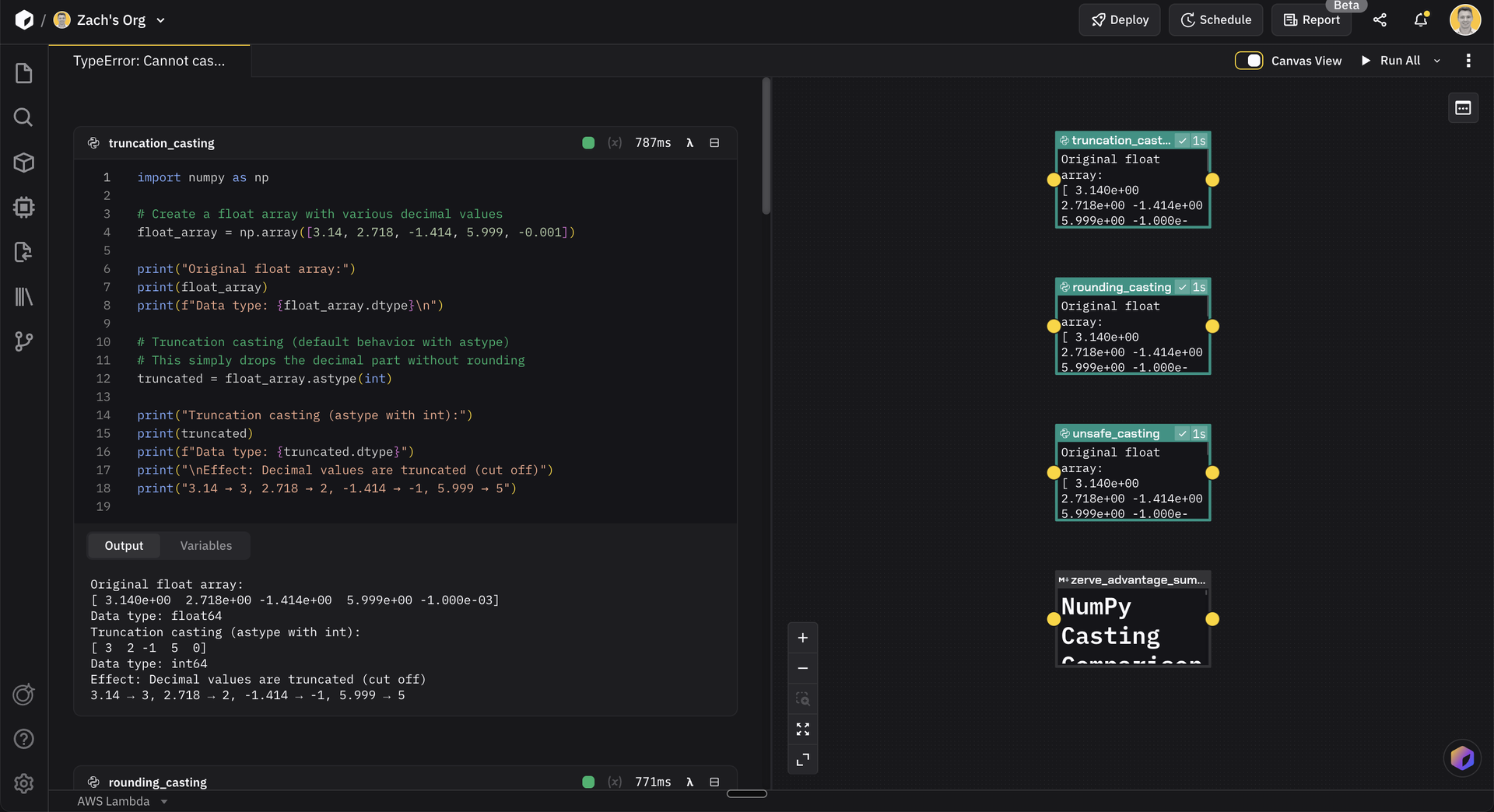Open the git branch icon in sidebar
The width and height of the screenshot is (1494, 812).
(24, 341)
